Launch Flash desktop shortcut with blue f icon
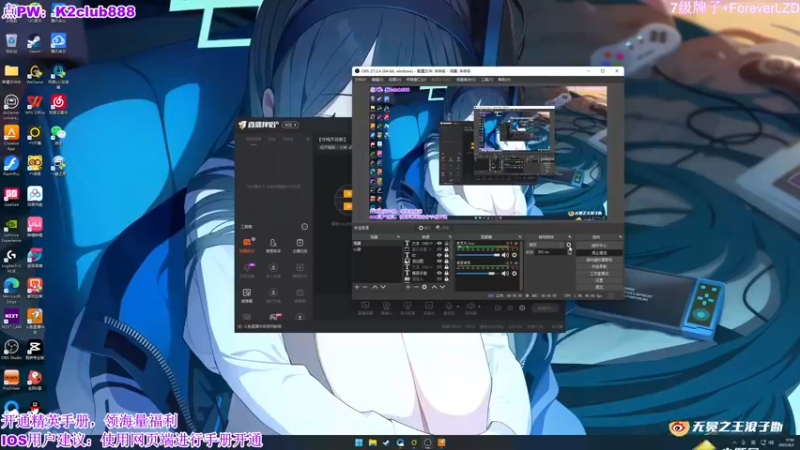800x450 pixels. click(x=11, y=166)
